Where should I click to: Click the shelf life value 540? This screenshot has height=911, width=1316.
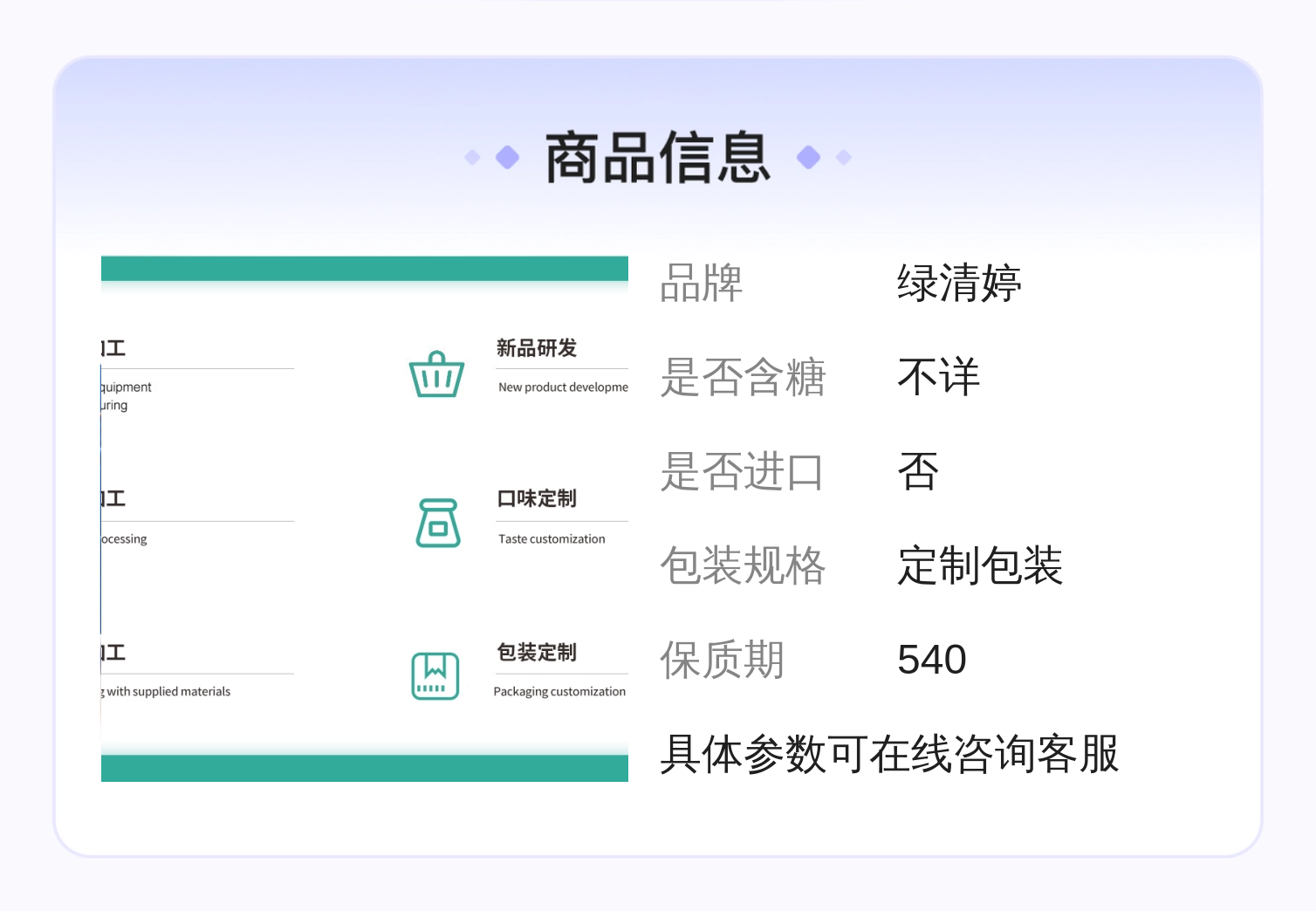[932, 660]
